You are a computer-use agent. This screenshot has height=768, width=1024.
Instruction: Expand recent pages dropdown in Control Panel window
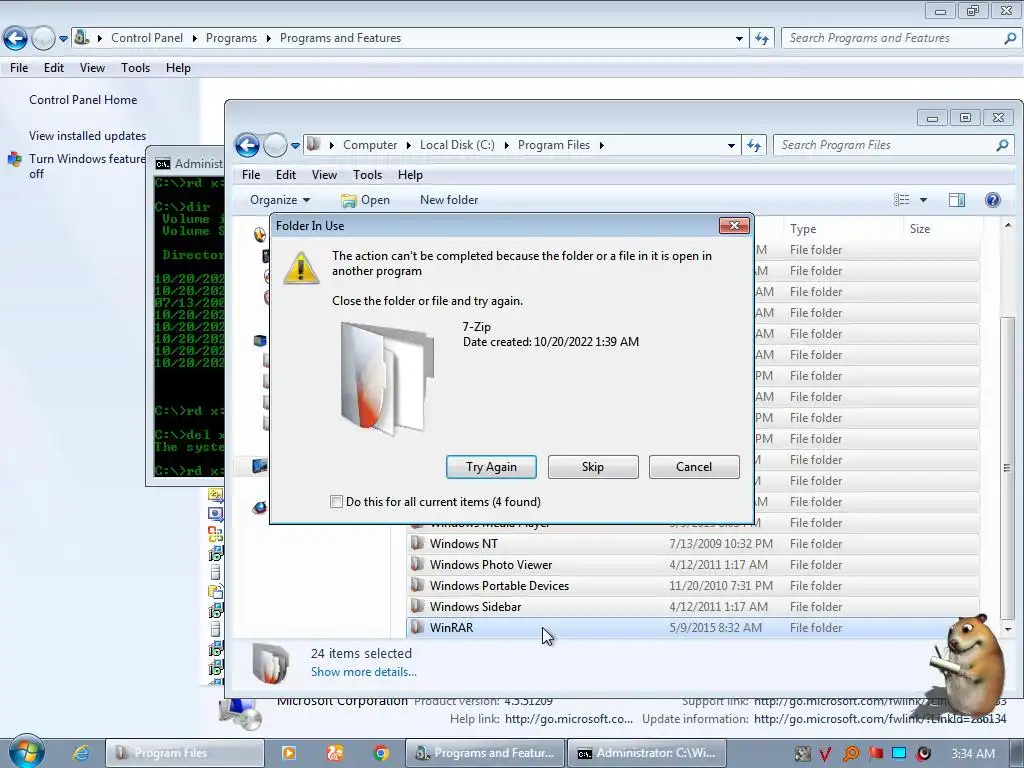63,39
